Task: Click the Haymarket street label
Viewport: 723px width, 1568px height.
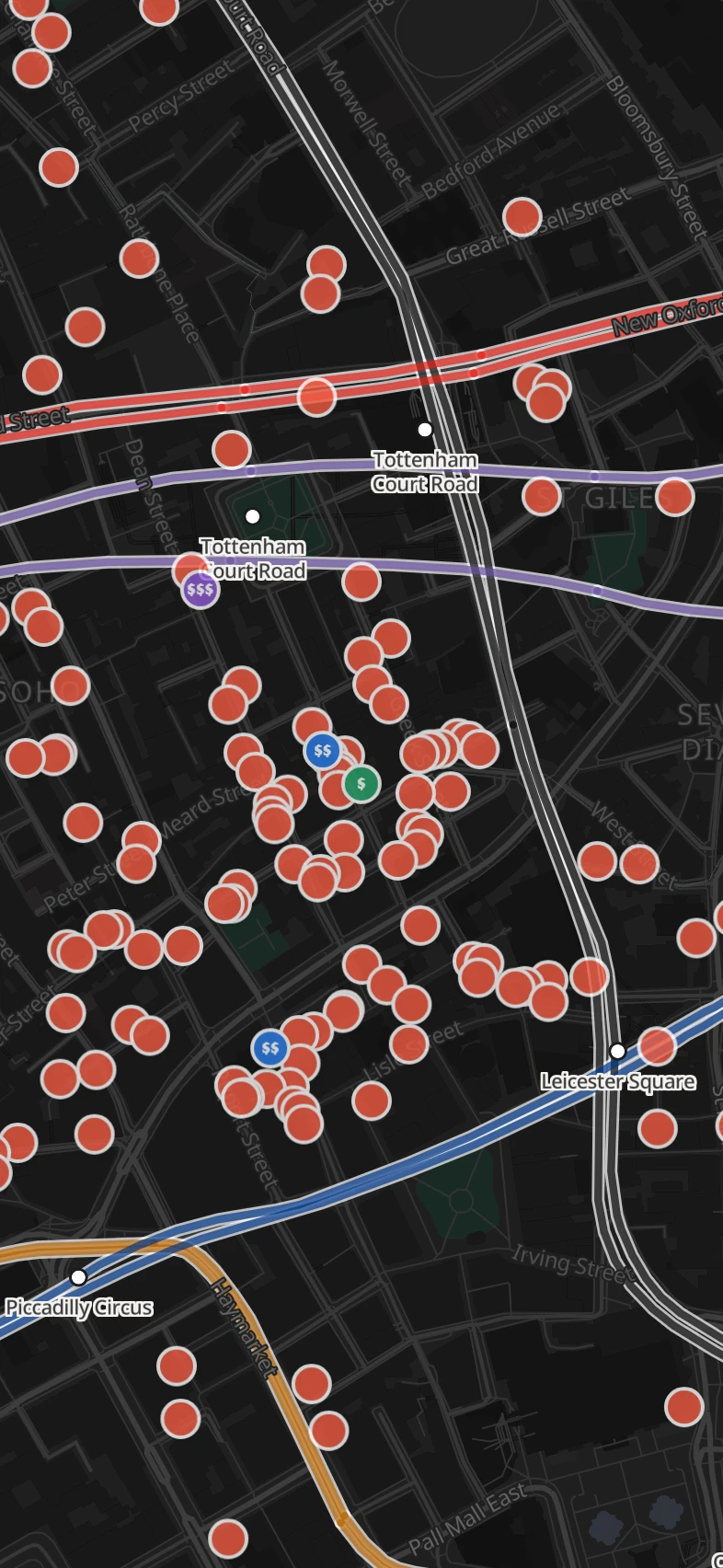Action: point(244,1328)
